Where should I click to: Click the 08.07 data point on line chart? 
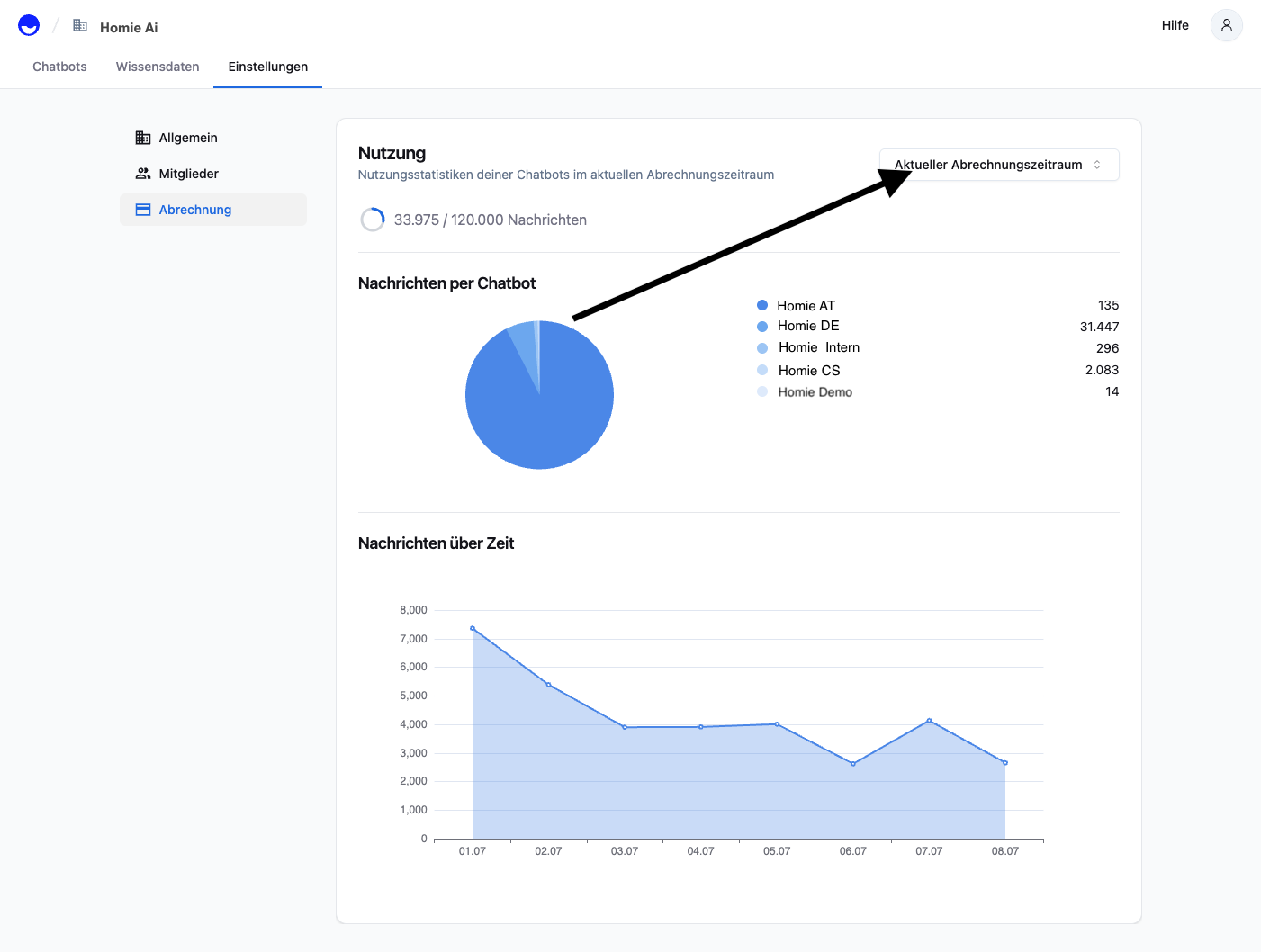[1005, 762]
